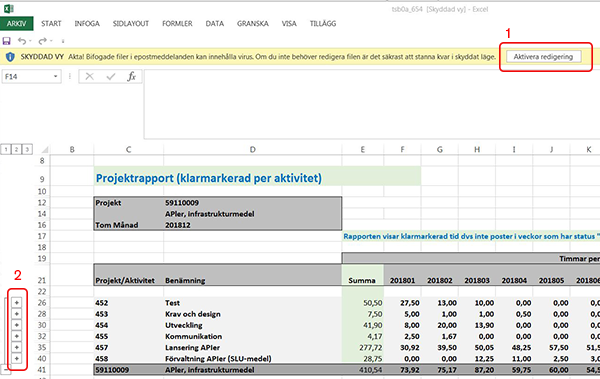Switch to the GRANSKA ribbon tab
The height and width of the screenshot is (379, 600).
tap(253, 23)
